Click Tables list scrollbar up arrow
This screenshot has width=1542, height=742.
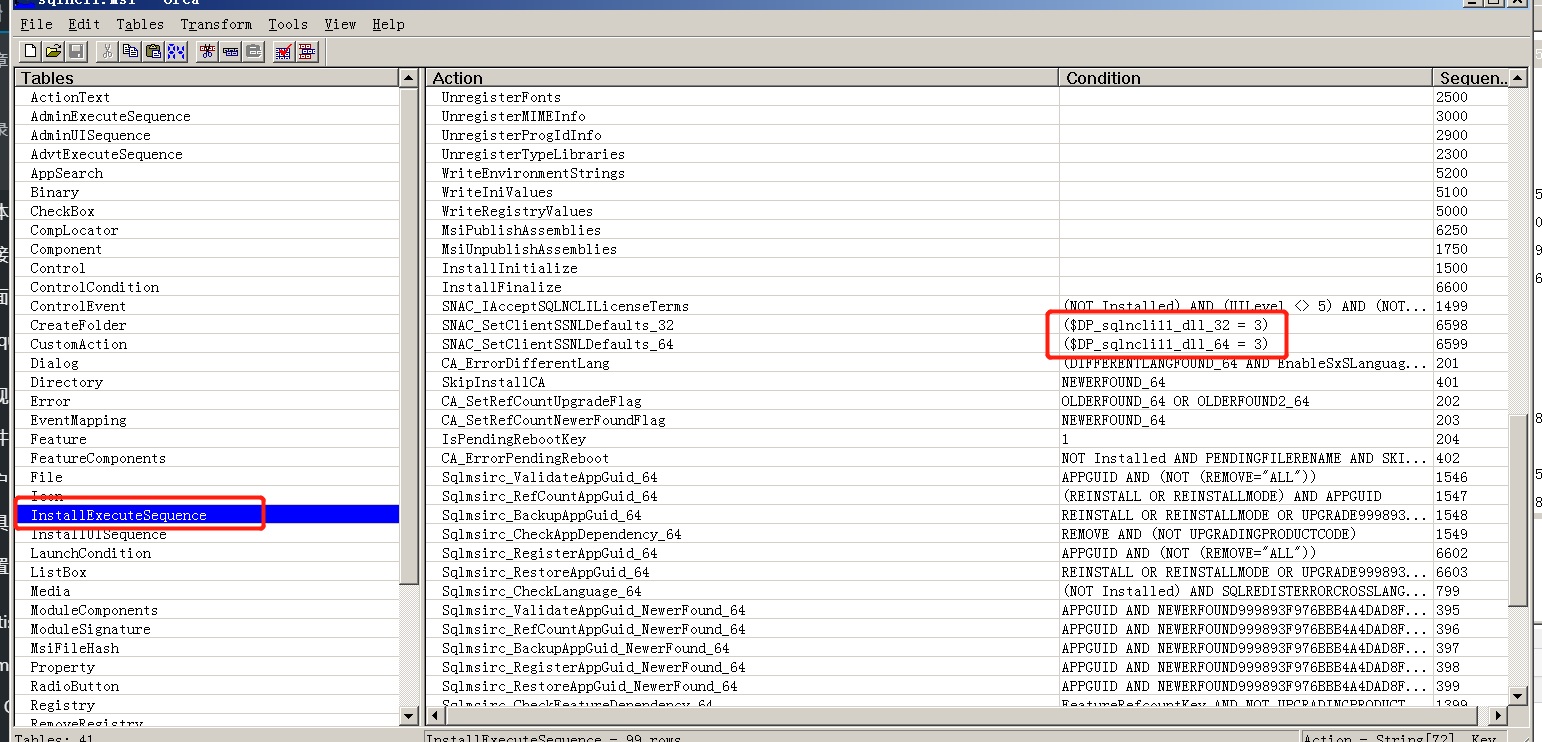408,78
